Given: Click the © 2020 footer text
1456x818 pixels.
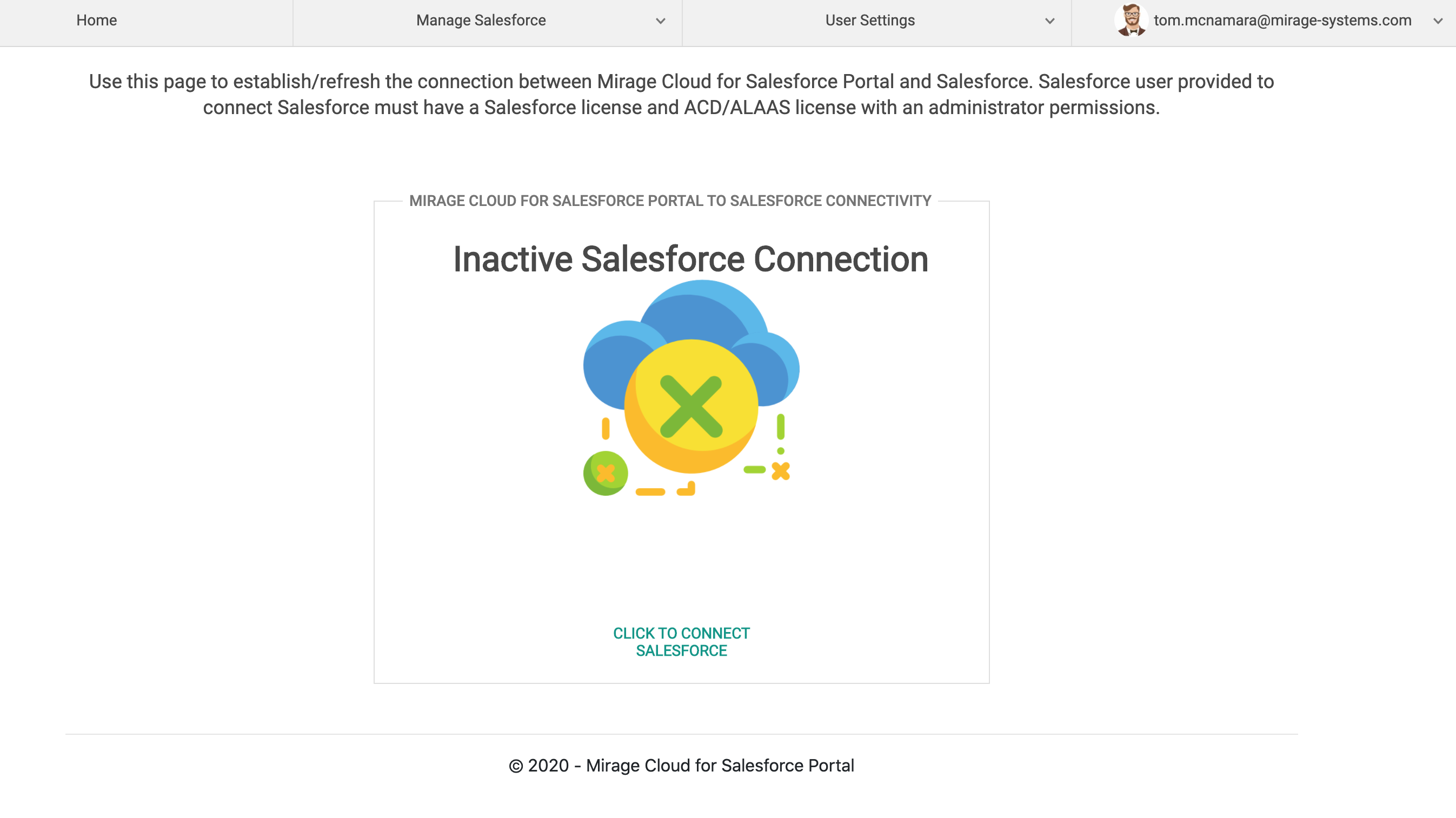Looking at the screenshot, I should [682, 766].
